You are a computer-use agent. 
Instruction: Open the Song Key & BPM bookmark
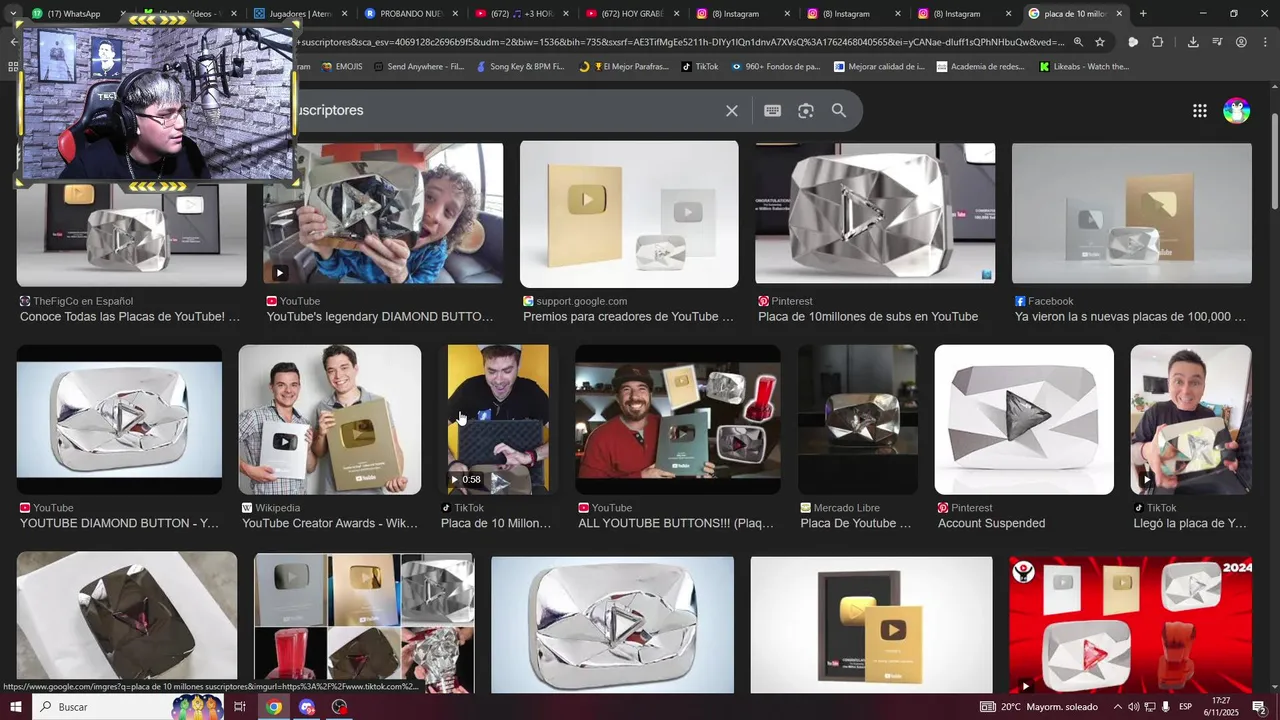coord(520,67)
